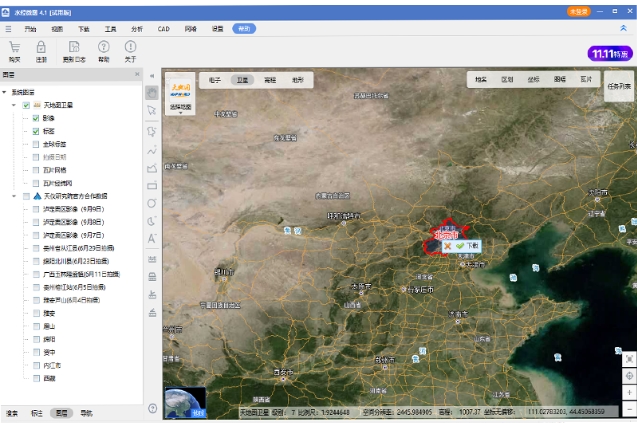Click the distance measuring ruler icon

click(152, 259)
